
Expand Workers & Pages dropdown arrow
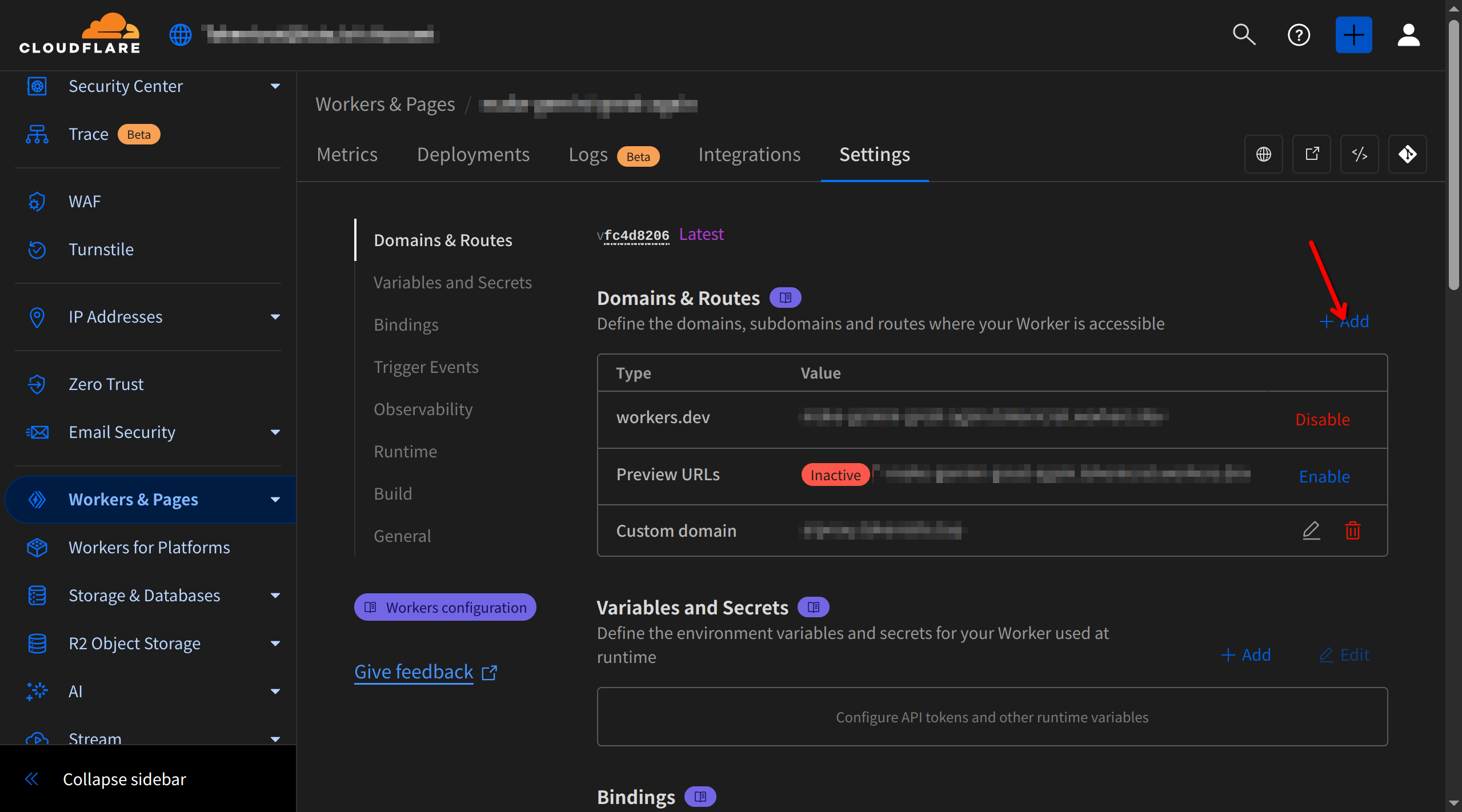click(275, 500)
